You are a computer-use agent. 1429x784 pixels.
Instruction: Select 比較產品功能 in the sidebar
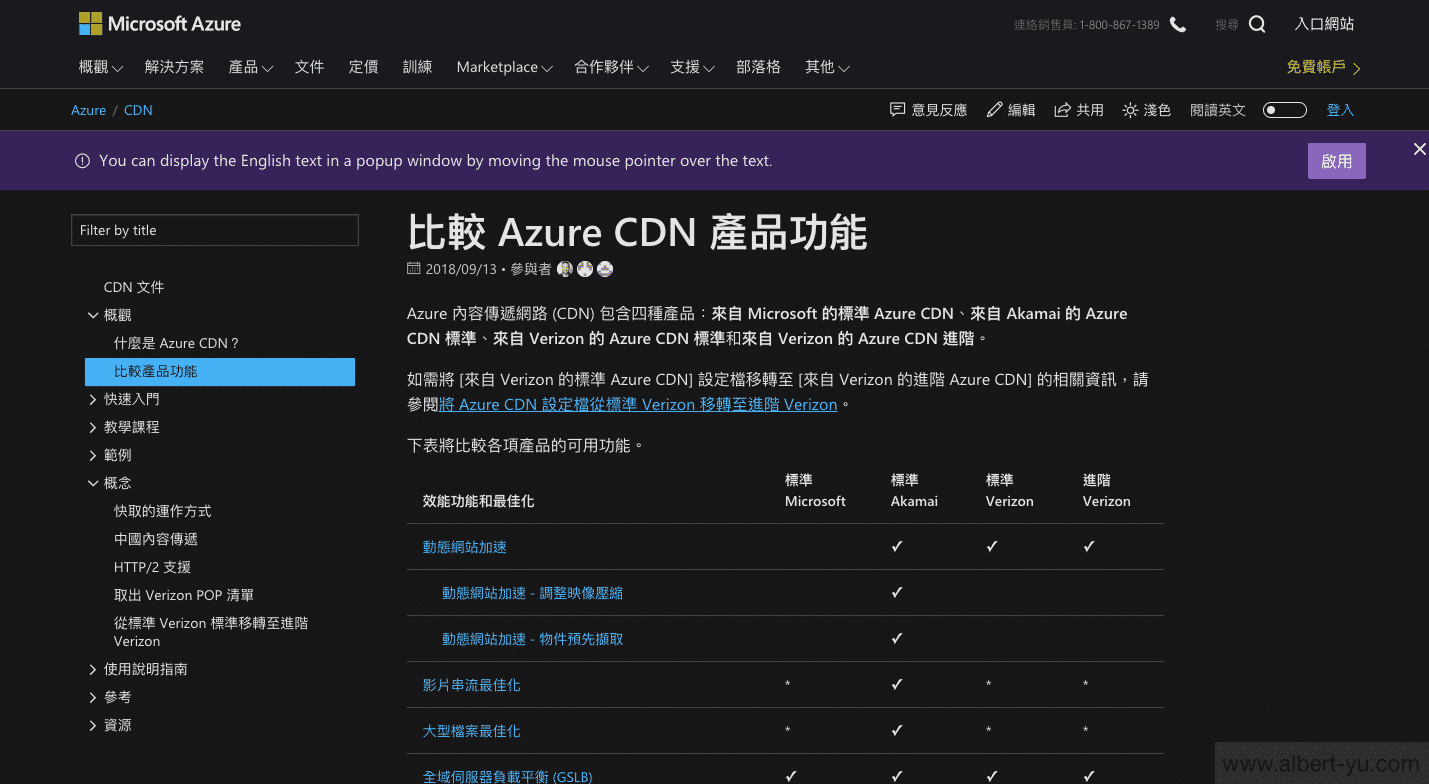tap(220, 371)
